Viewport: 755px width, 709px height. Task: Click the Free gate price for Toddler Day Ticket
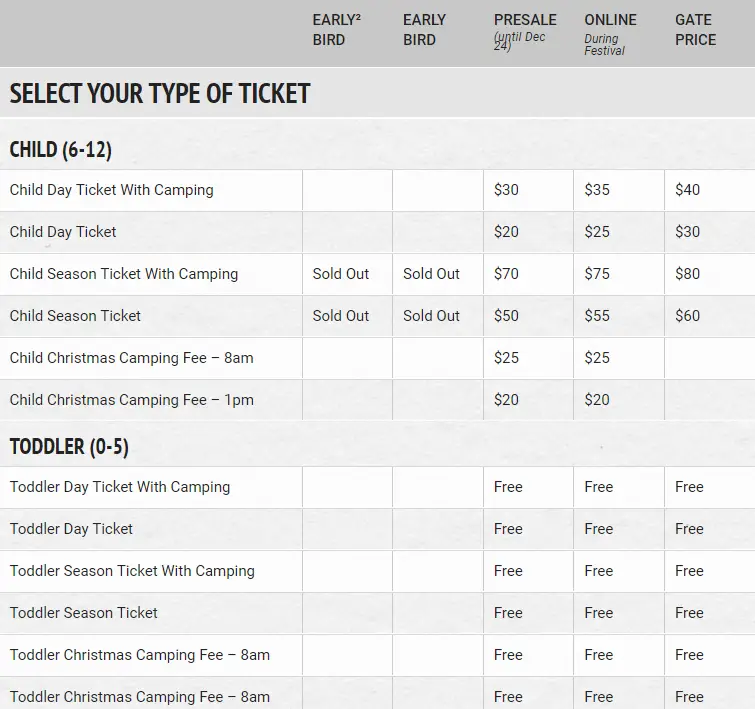click(x=689, y=529)
